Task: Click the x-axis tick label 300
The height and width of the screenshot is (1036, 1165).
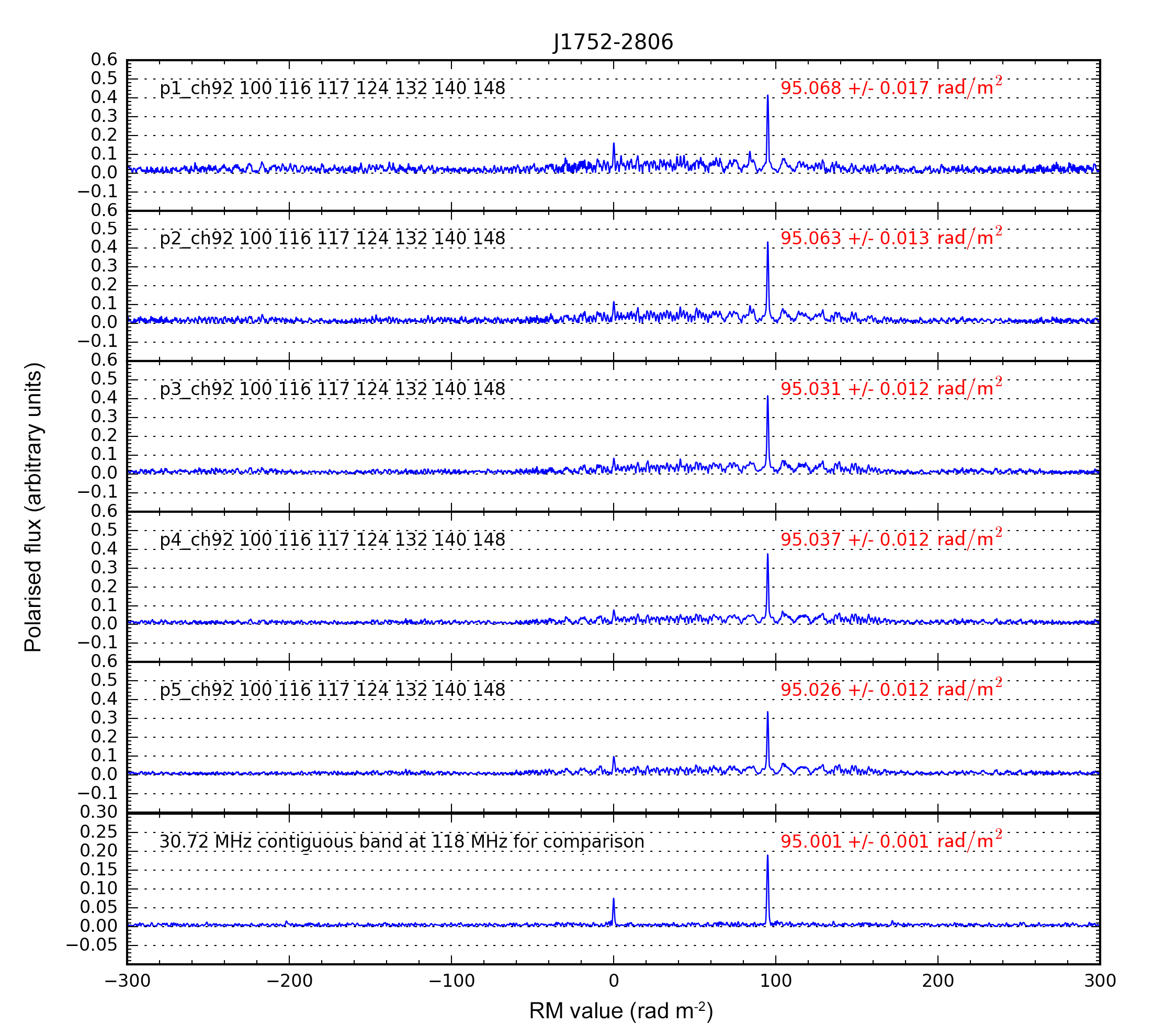Action: (1100, 981)
